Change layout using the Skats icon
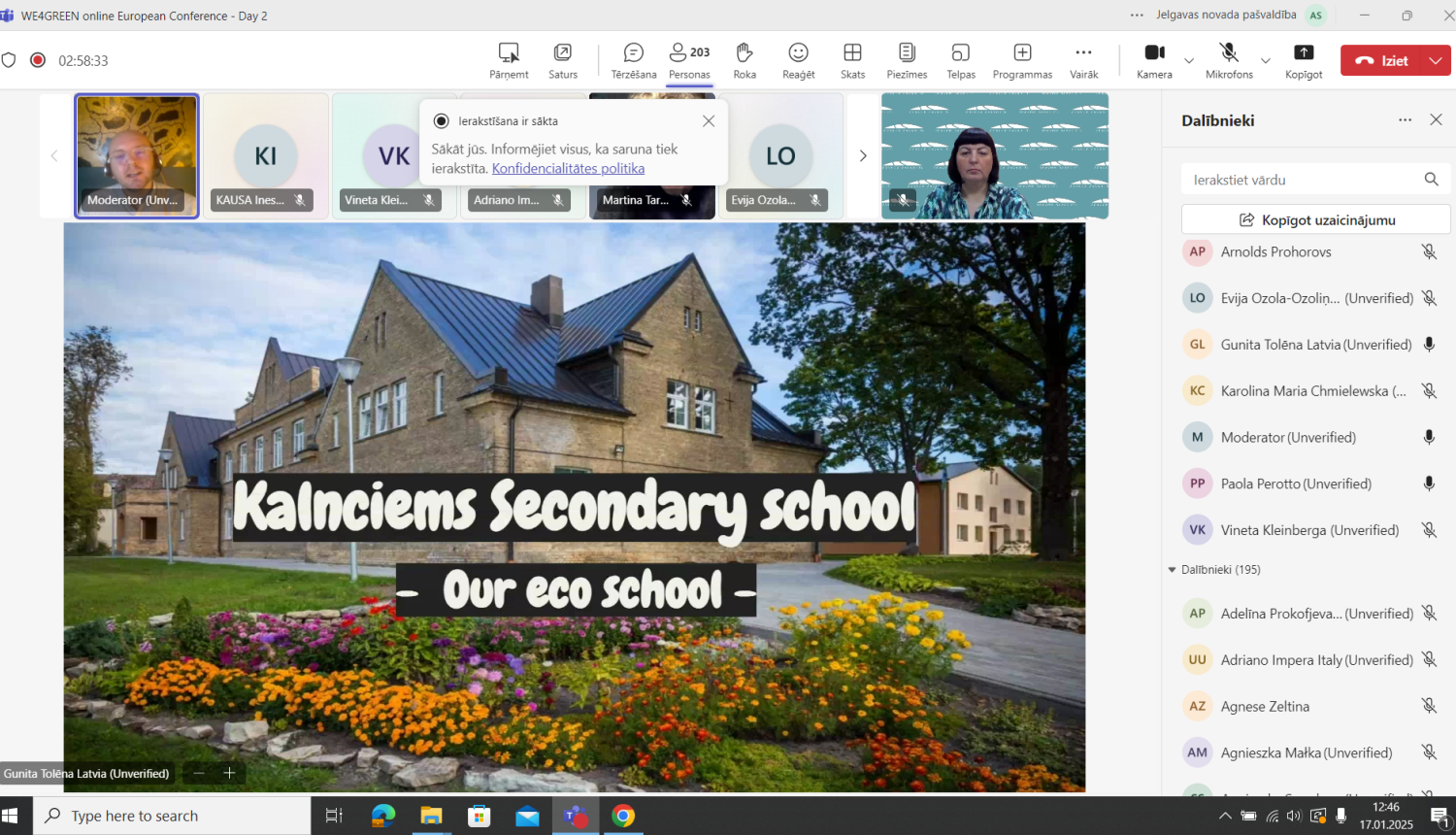Viewport: 1456px width, 835px height. (852, 60)
